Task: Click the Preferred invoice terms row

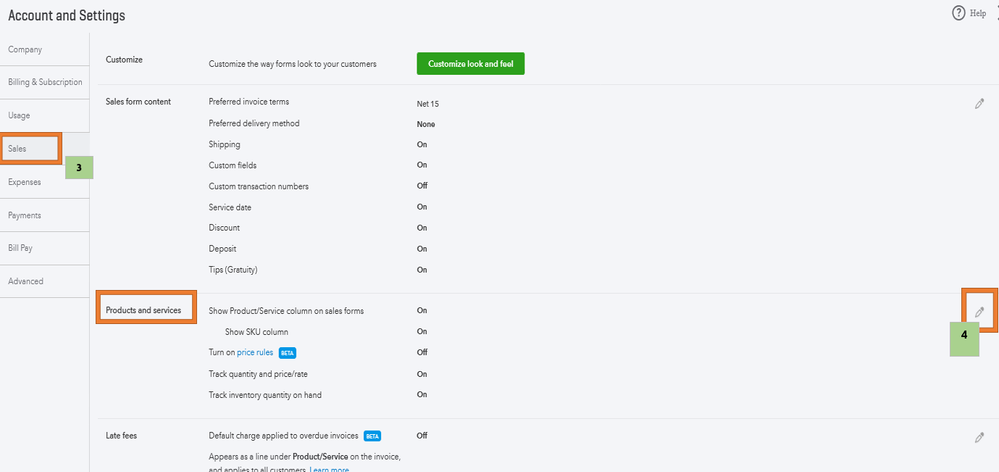Action: [x=253, y=102]
